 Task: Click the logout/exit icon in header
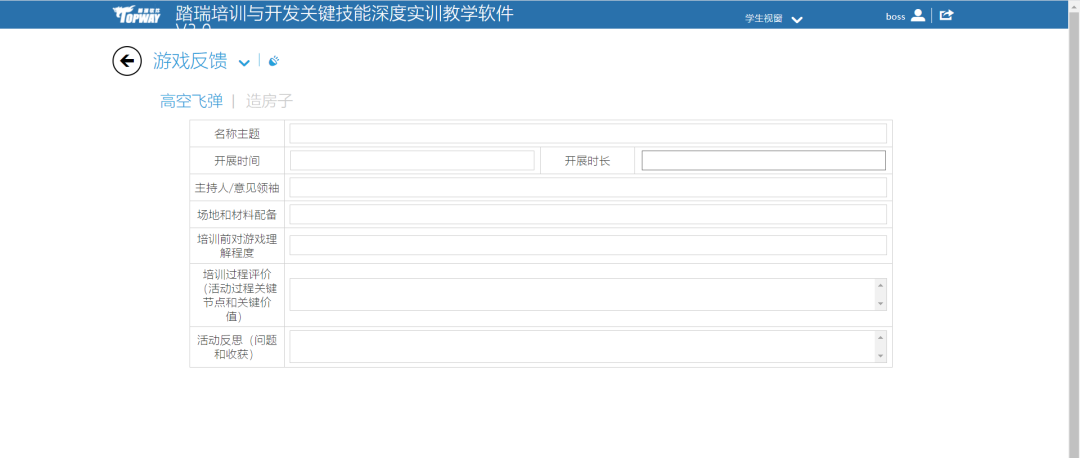[946, 15]
